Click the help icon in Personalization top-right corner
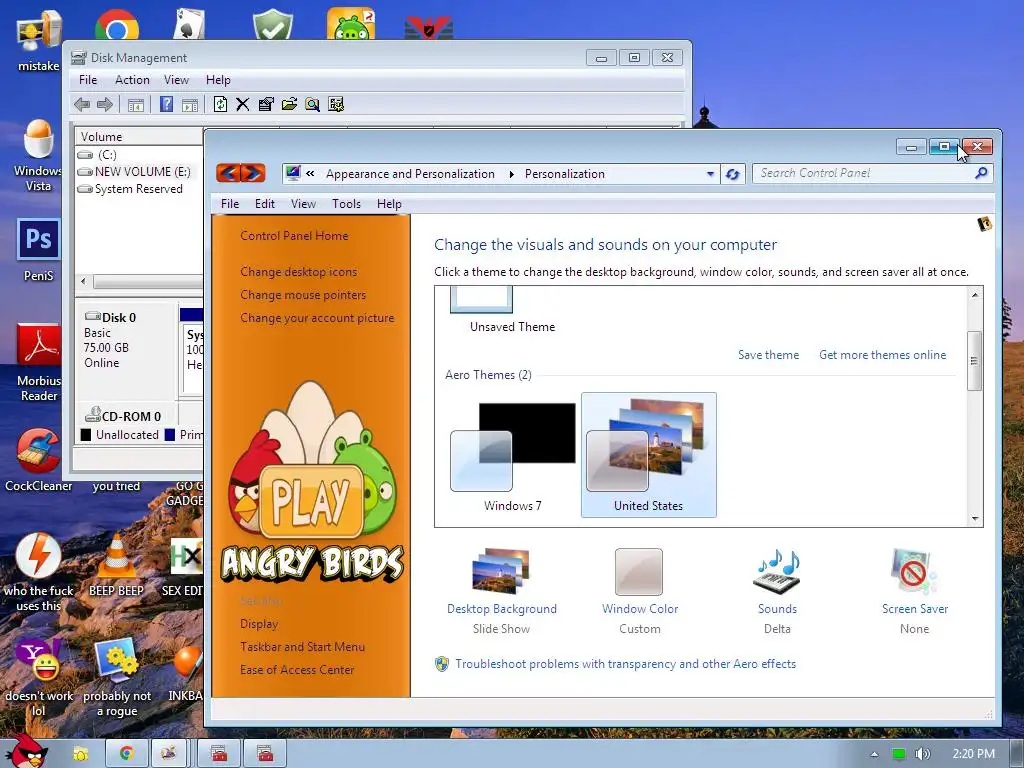Screen dimensions: 1024x768 point(984,224)
